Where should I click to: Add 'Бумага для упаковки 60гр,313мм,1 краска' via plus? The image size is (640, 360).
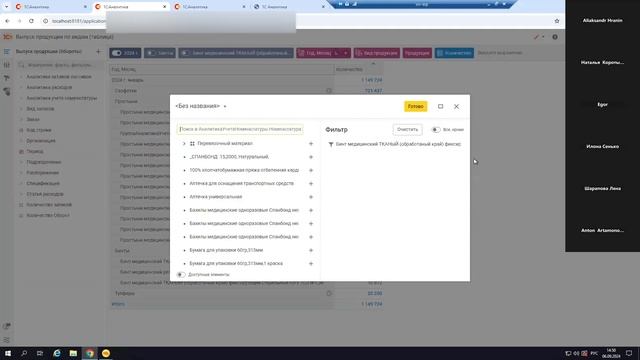[x=311, y=264]
